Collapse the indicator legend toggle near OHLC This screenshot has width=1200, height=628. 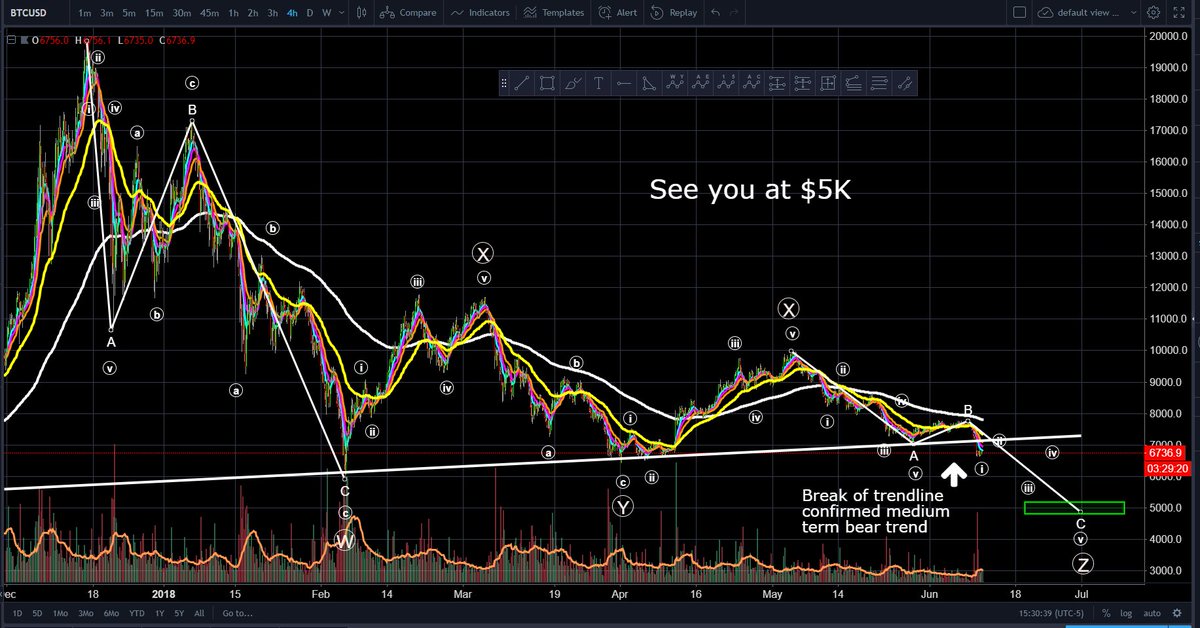pyautogui.click(x=13, y=40)
